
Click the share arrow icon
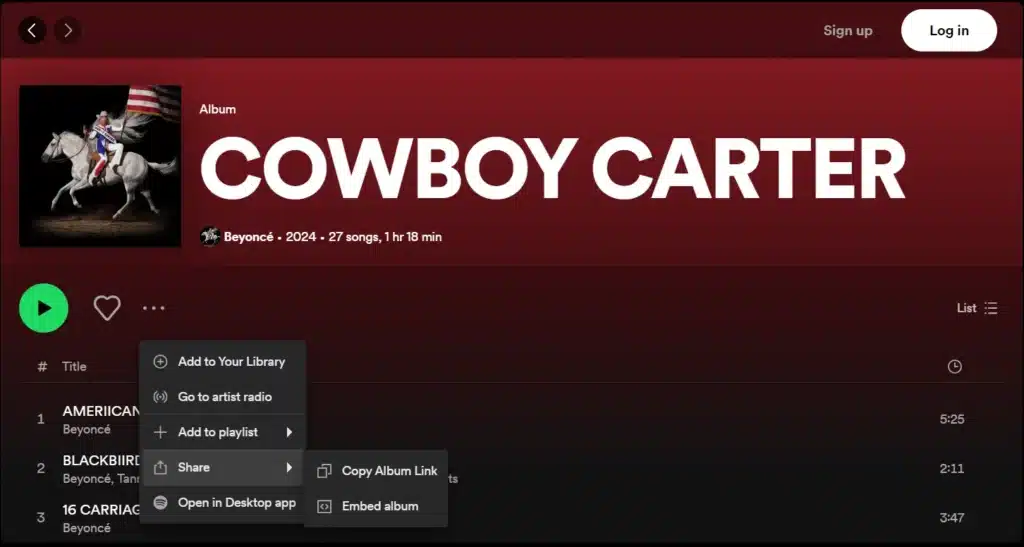point(160,467)
